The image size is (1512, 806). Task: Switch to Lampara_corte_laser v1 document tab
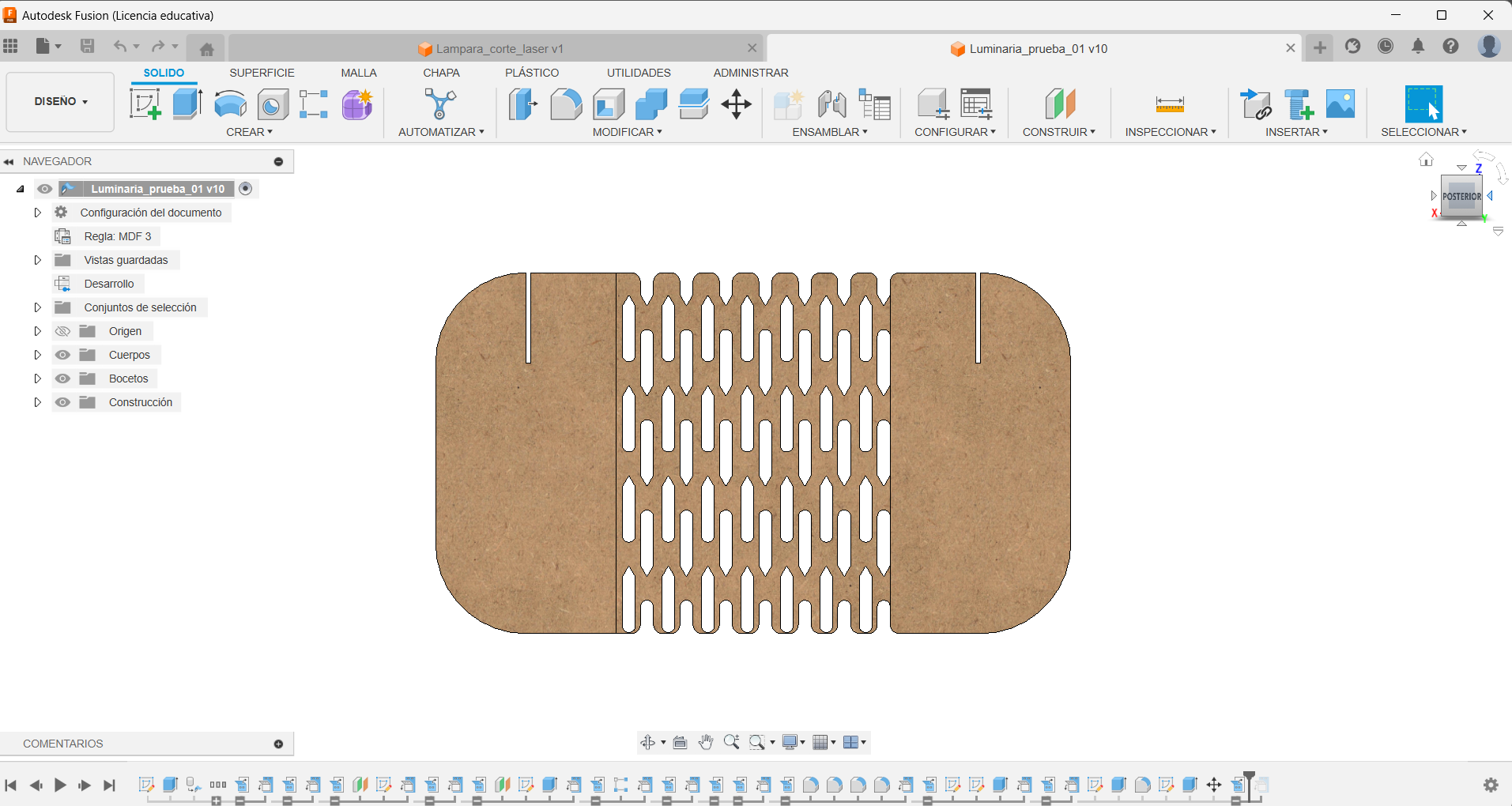499,49
